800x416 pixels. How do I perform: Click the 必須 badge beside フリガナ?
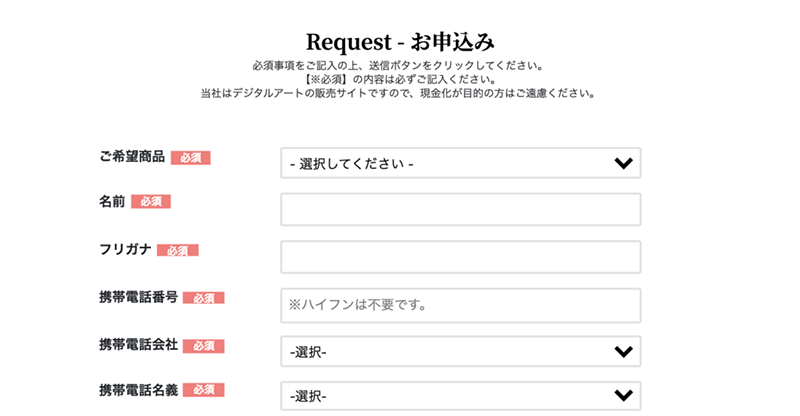177,251
